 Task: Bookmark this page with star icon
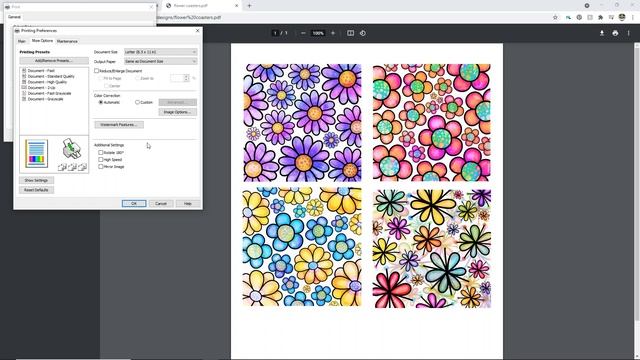pos(555,18)
